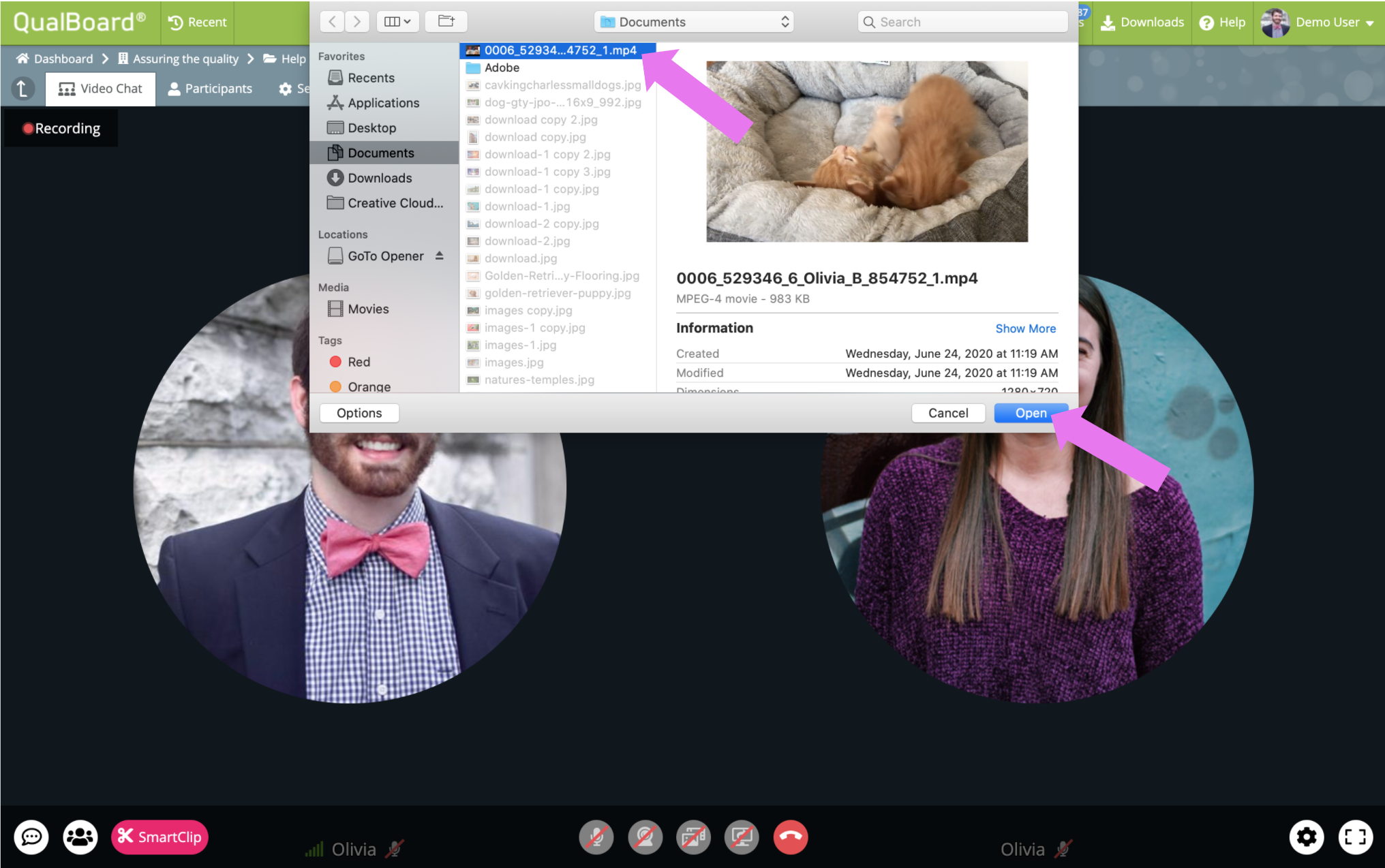Click the Open button

pyautogui.click(x=1030, y=413)
